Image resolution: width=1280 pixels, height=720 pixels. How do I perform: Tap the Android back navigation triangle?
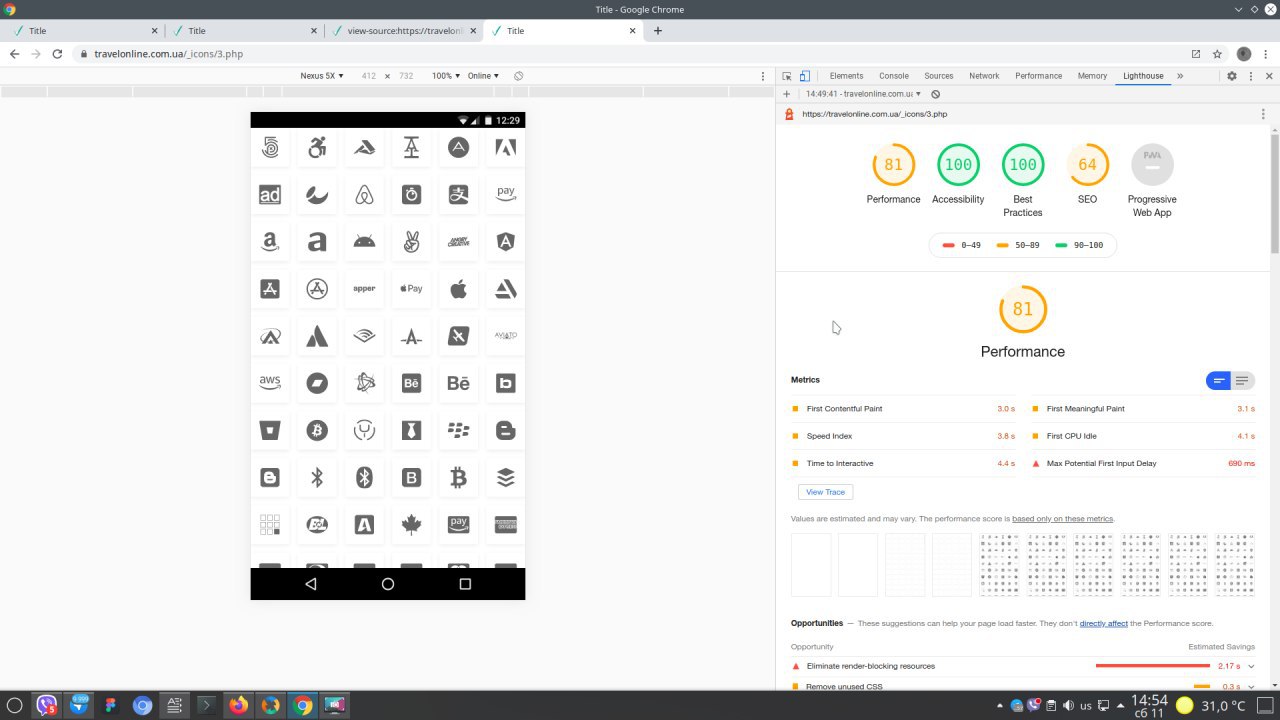(x=311, y=584)
